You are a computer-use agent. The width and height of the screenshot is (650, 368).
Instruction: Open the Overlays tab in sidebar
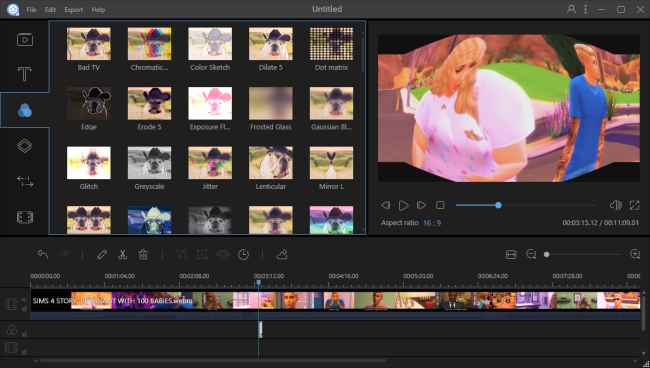point(25,146)
